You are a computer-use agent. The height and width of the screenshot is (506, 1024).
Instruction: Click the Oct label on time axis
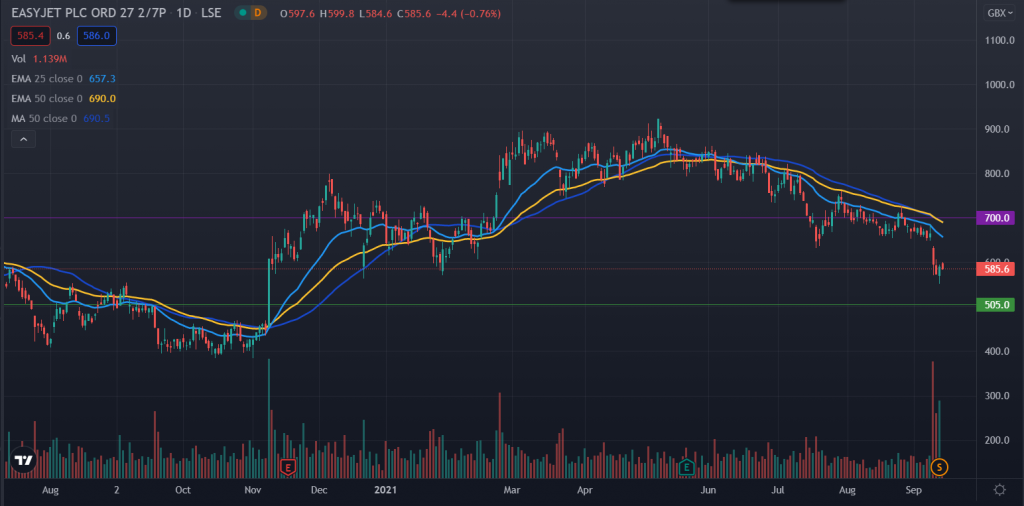click(183, 489)
